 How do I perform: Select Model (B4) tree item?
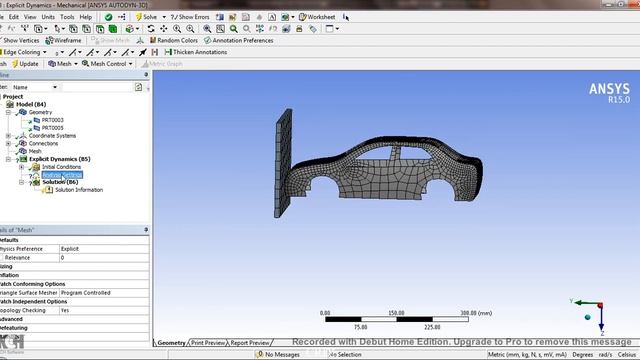point(31,104)
